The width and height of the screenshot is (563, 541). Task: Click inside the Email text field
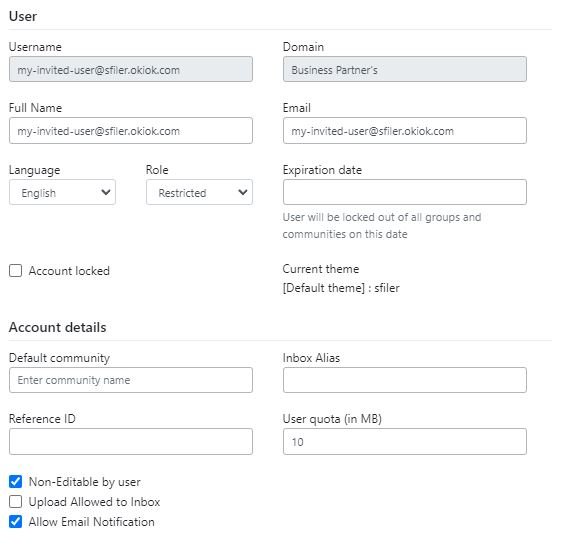405,131
